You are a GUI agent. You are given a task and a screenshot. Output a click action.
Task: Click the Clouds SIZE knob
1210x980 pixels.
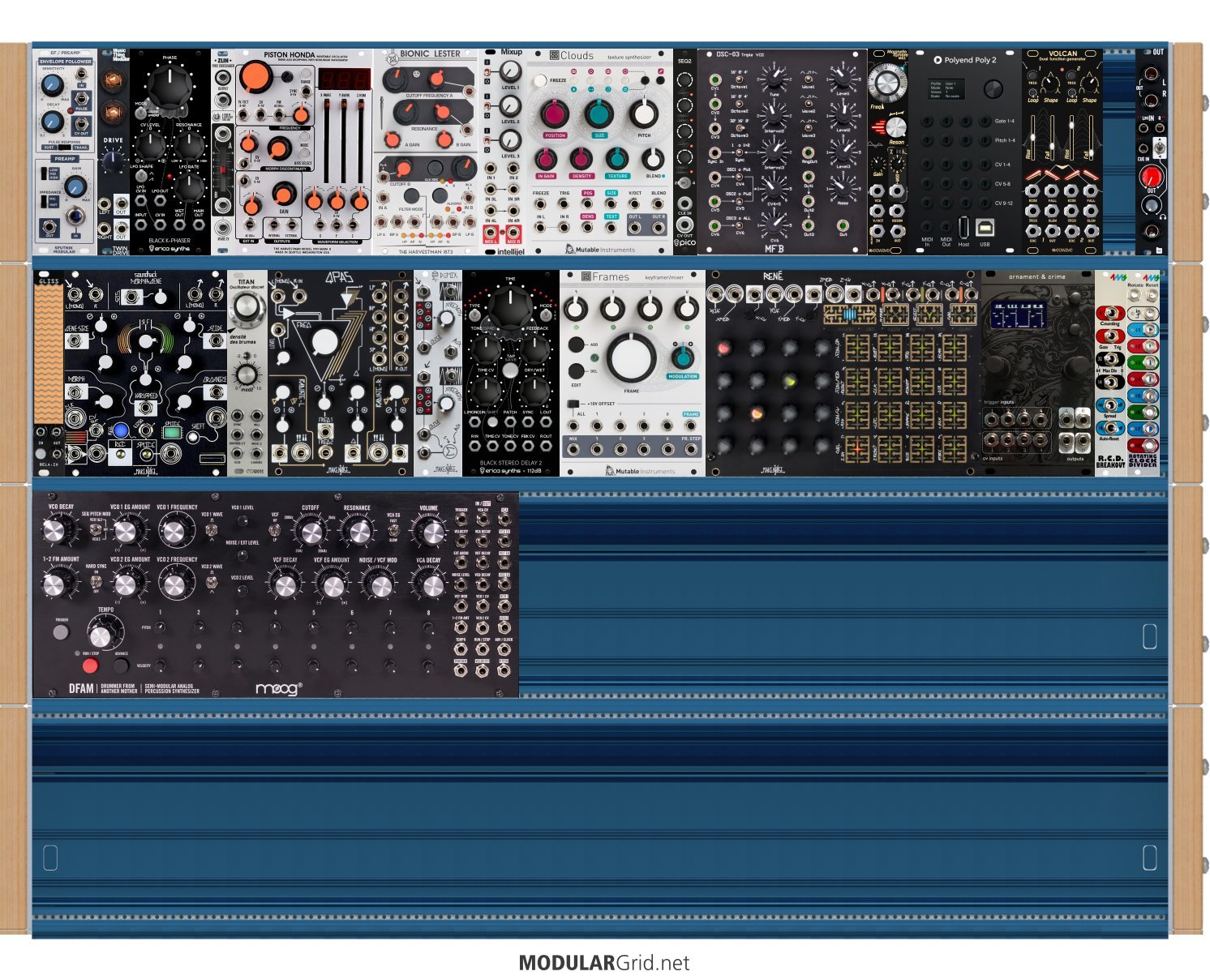point(599,113)
